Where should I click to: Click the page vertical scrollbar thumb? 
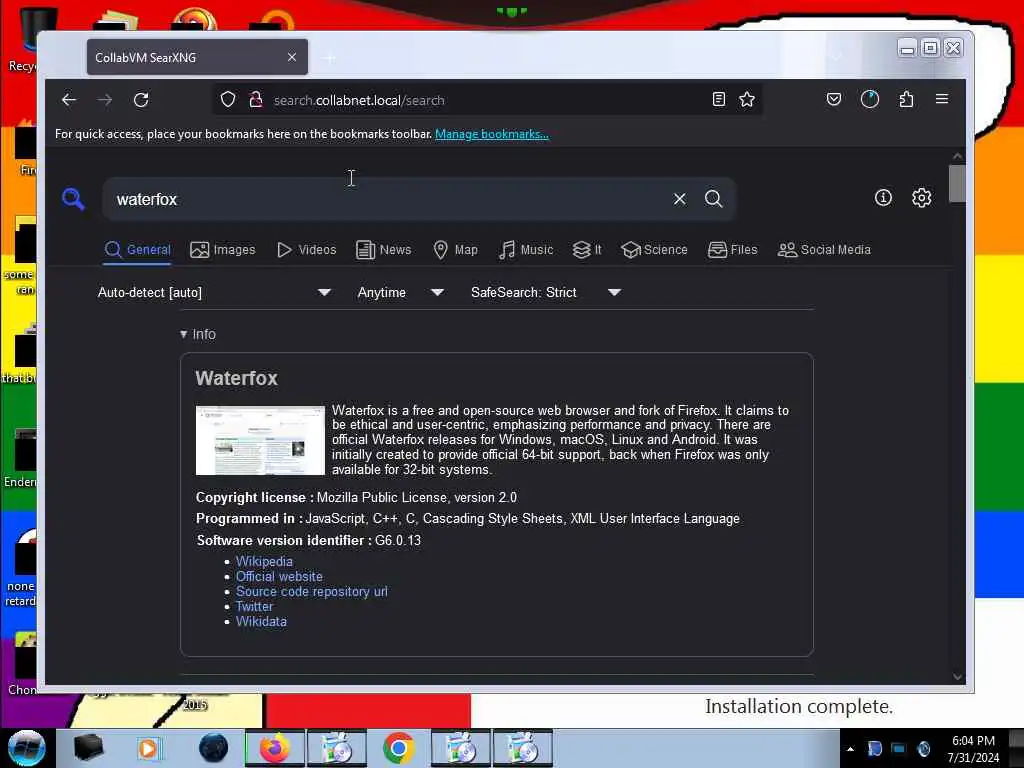[957, 184]
